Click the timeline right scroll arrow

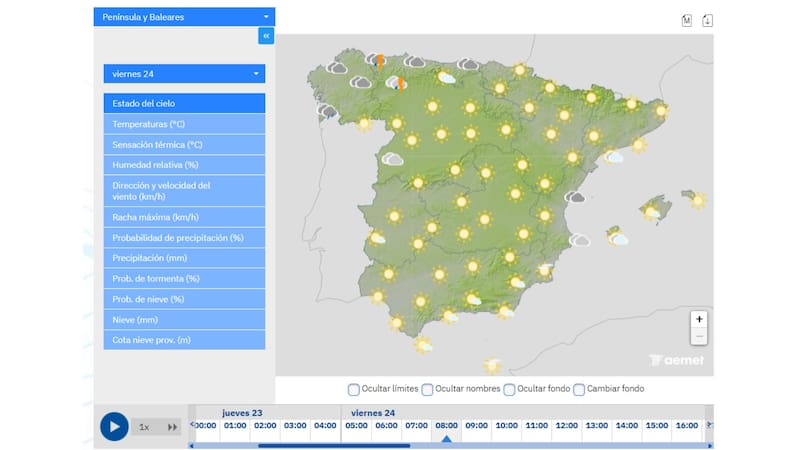pyautogui.click(x=710, y=445)
